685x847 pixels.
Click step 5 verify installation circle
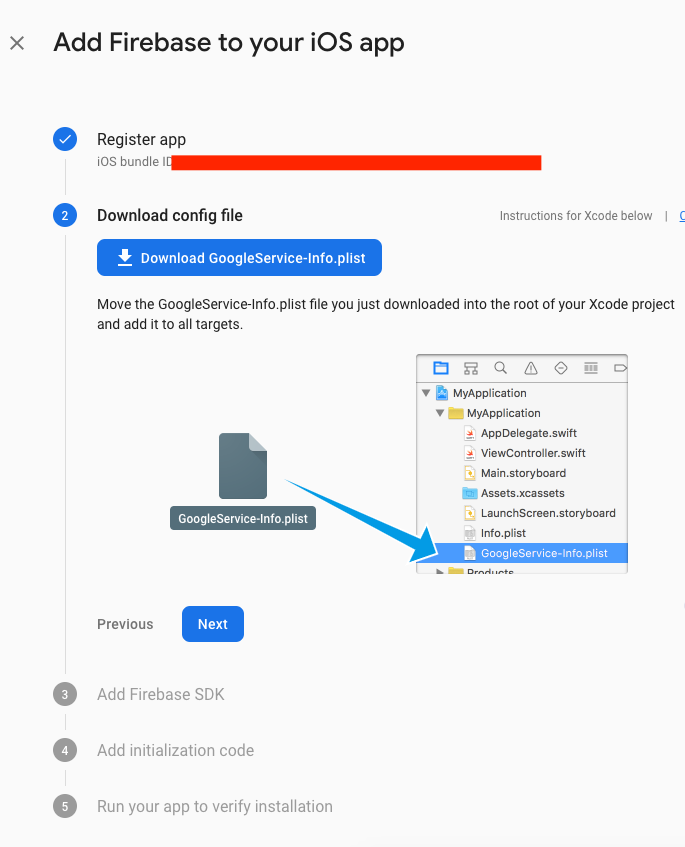(65, 806)
